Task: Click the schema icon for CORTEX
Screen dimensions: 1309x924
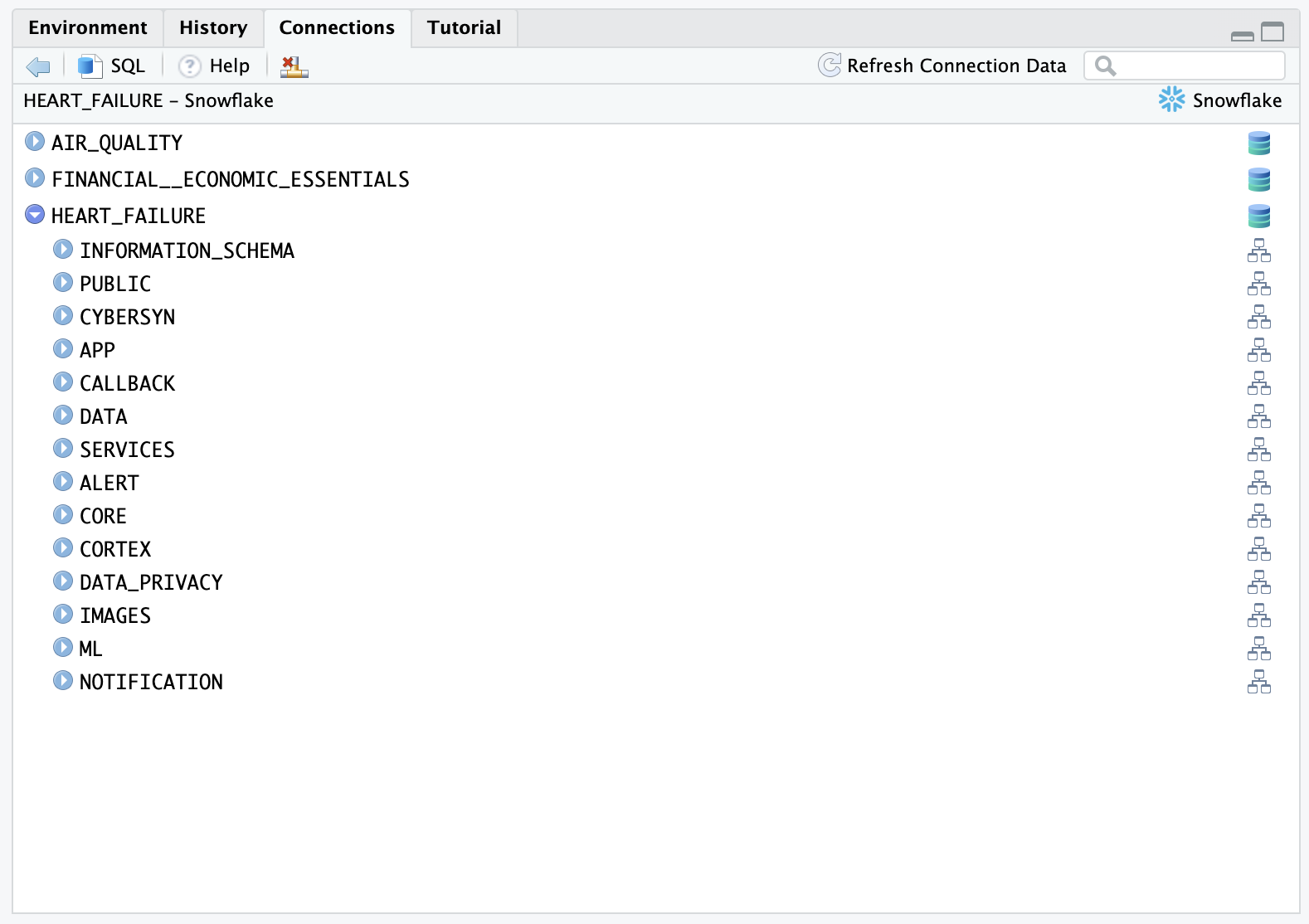Action: click(x=1259, y=549)
